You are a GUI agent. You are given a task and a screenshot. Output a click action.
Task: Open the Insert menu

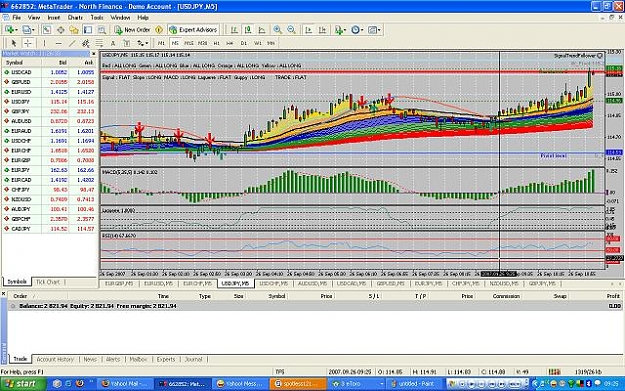tap(54, 18)
